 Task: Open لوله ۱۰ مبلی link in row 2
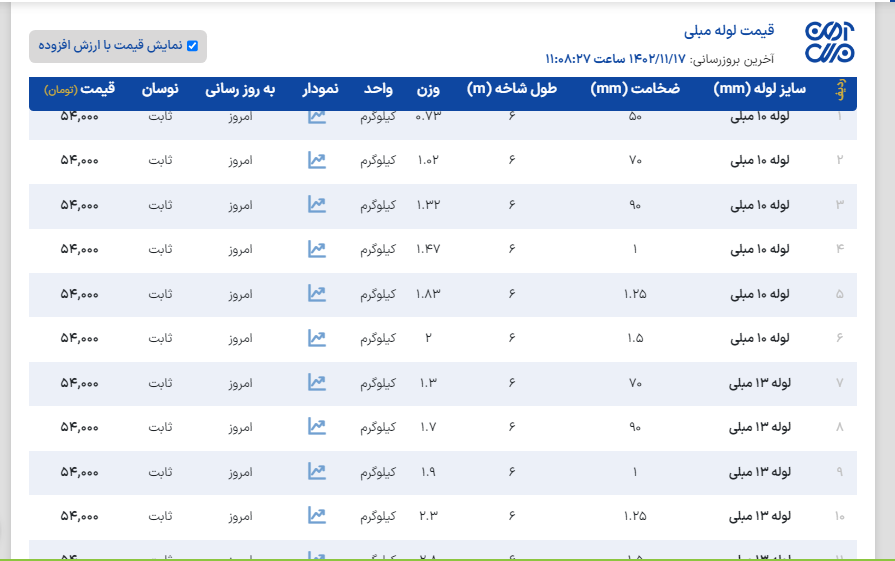760,160
